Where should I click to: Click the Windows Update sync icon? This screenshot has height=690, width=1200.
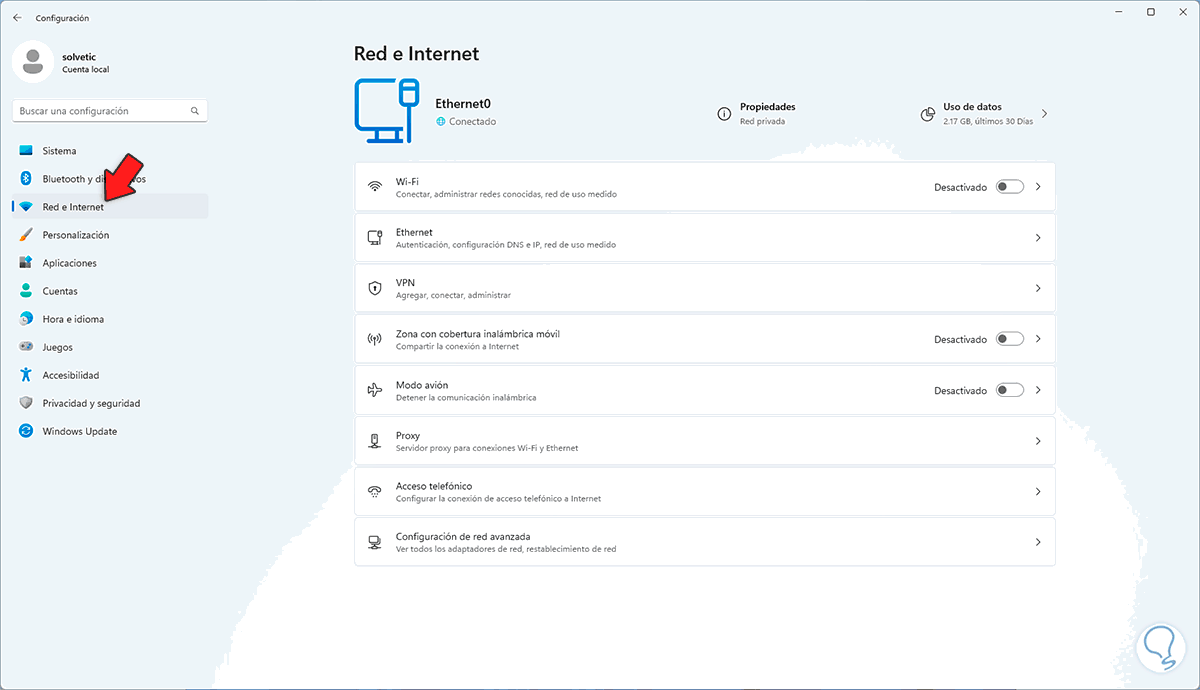pos(26,431)
